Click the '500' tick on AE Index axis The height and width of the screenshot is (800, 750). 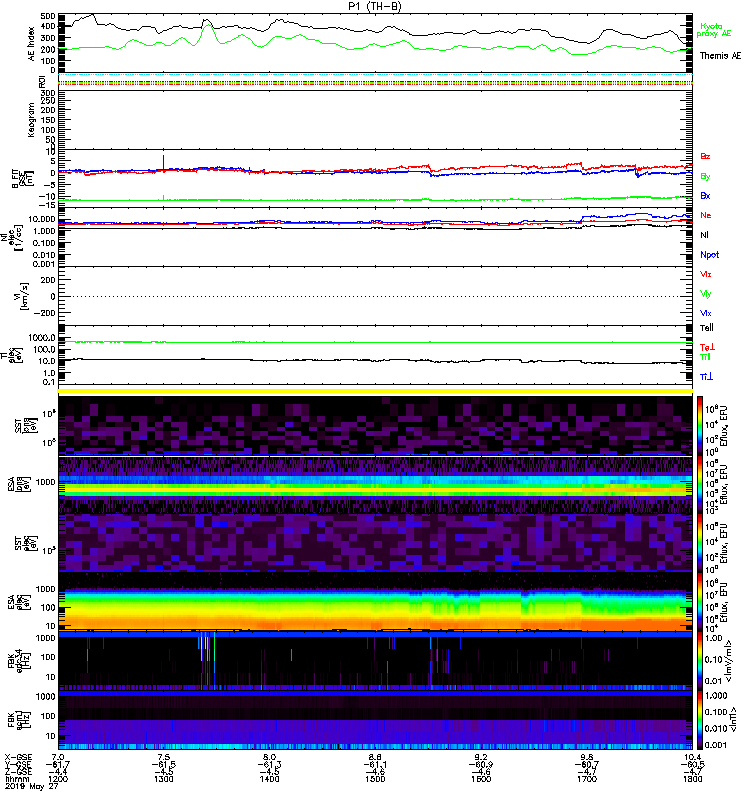coord(48,16)
